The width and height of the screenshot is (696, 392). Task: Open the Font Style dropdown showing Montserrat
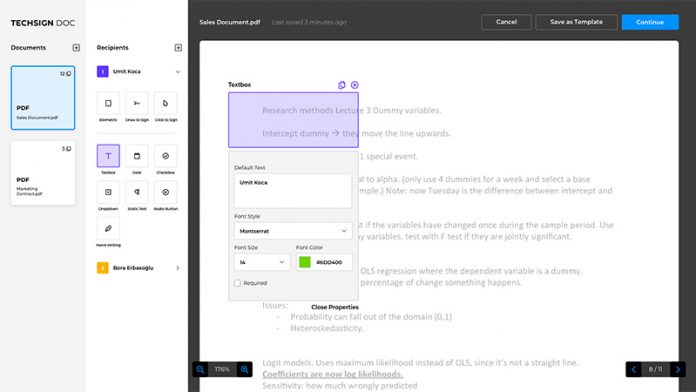pos(293,231)
